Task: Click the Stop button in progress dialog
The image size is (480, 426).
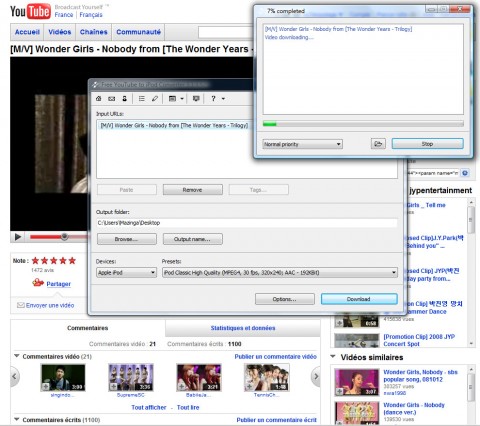Action: coord(427,144)
